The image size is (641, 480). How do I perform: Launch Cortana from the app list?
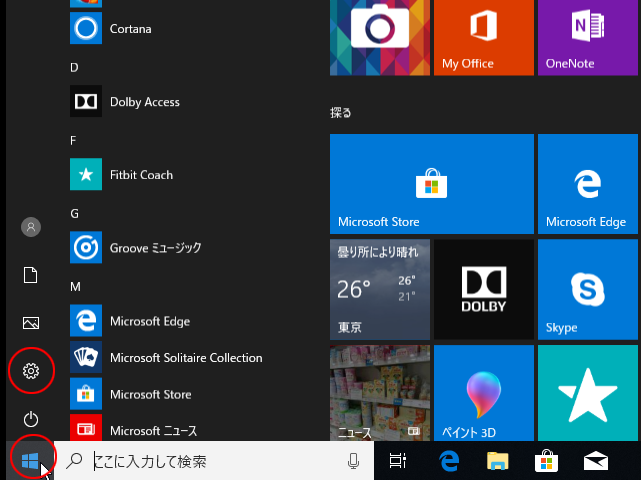coord(130,29)
